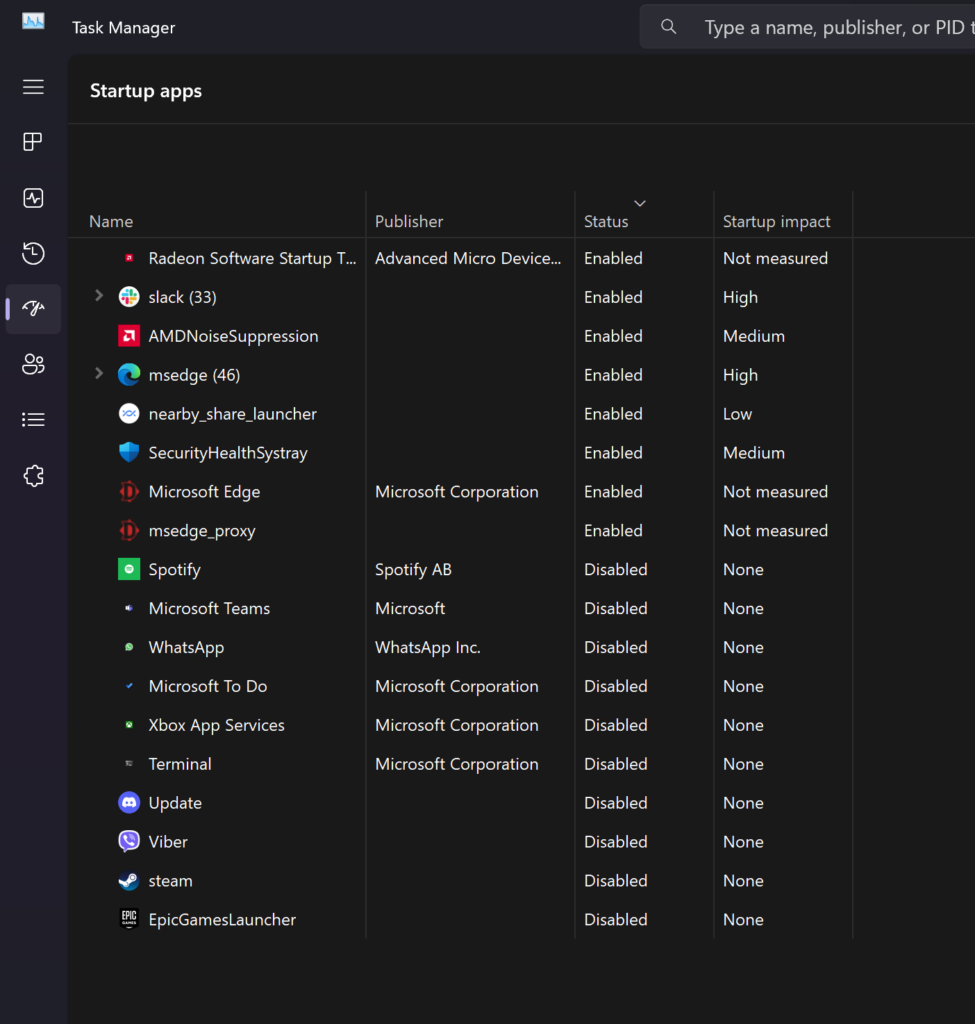The image size is (975, 1024).
Task: Expand the slack (33) group
Action: 98,296
